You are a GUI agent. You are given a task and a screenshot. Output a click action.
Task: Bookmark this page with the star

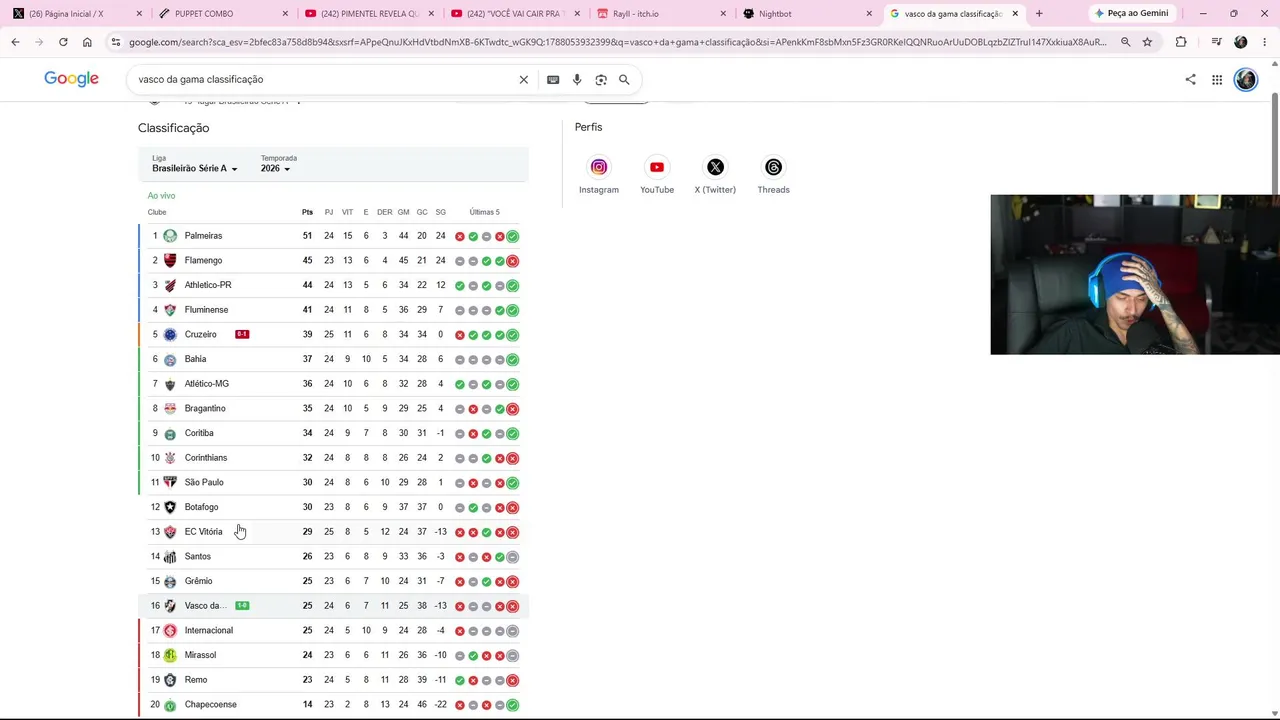click(1147, 42)
